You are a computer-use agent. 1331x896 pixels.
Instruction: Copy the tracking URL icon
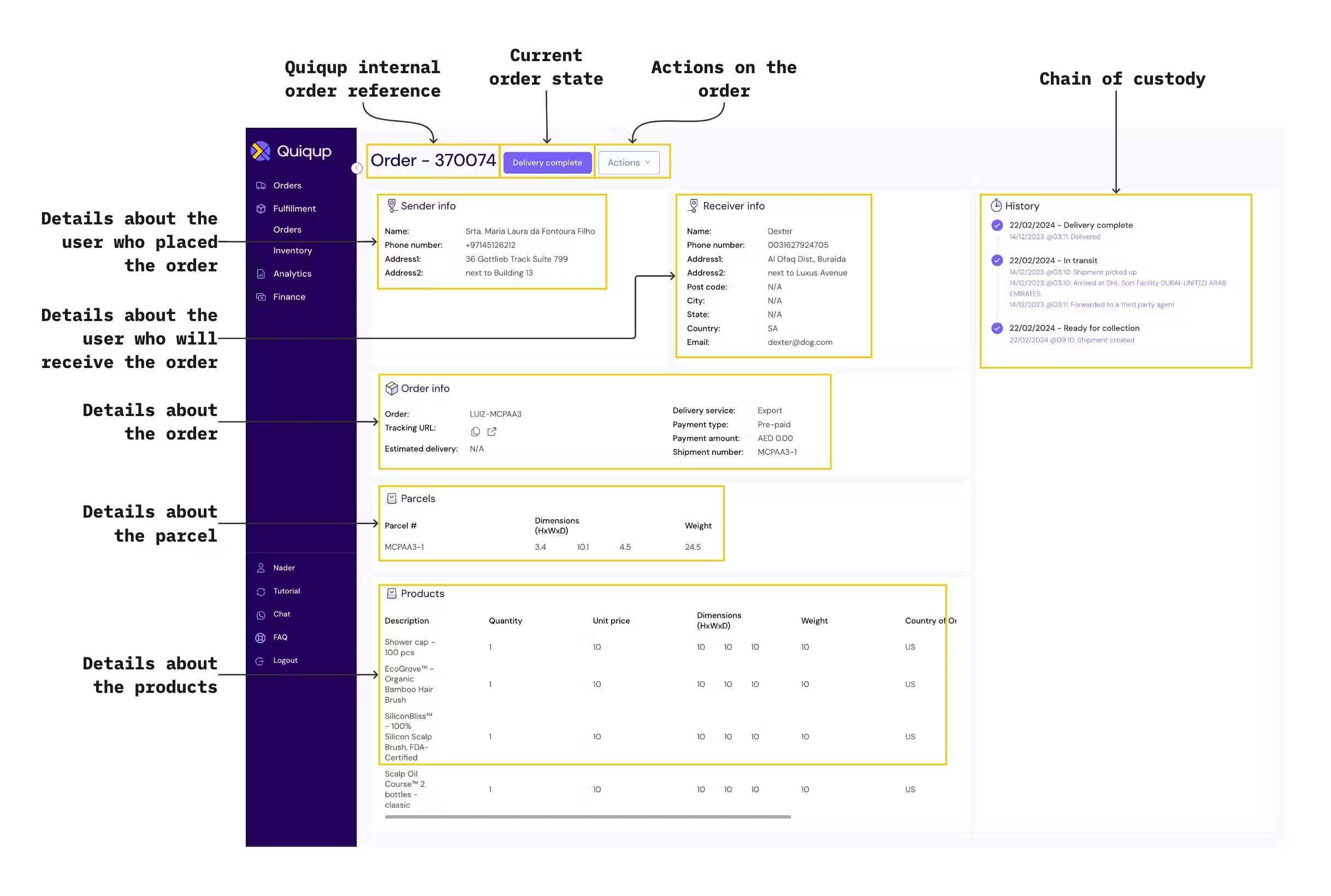tap(475, 432)
